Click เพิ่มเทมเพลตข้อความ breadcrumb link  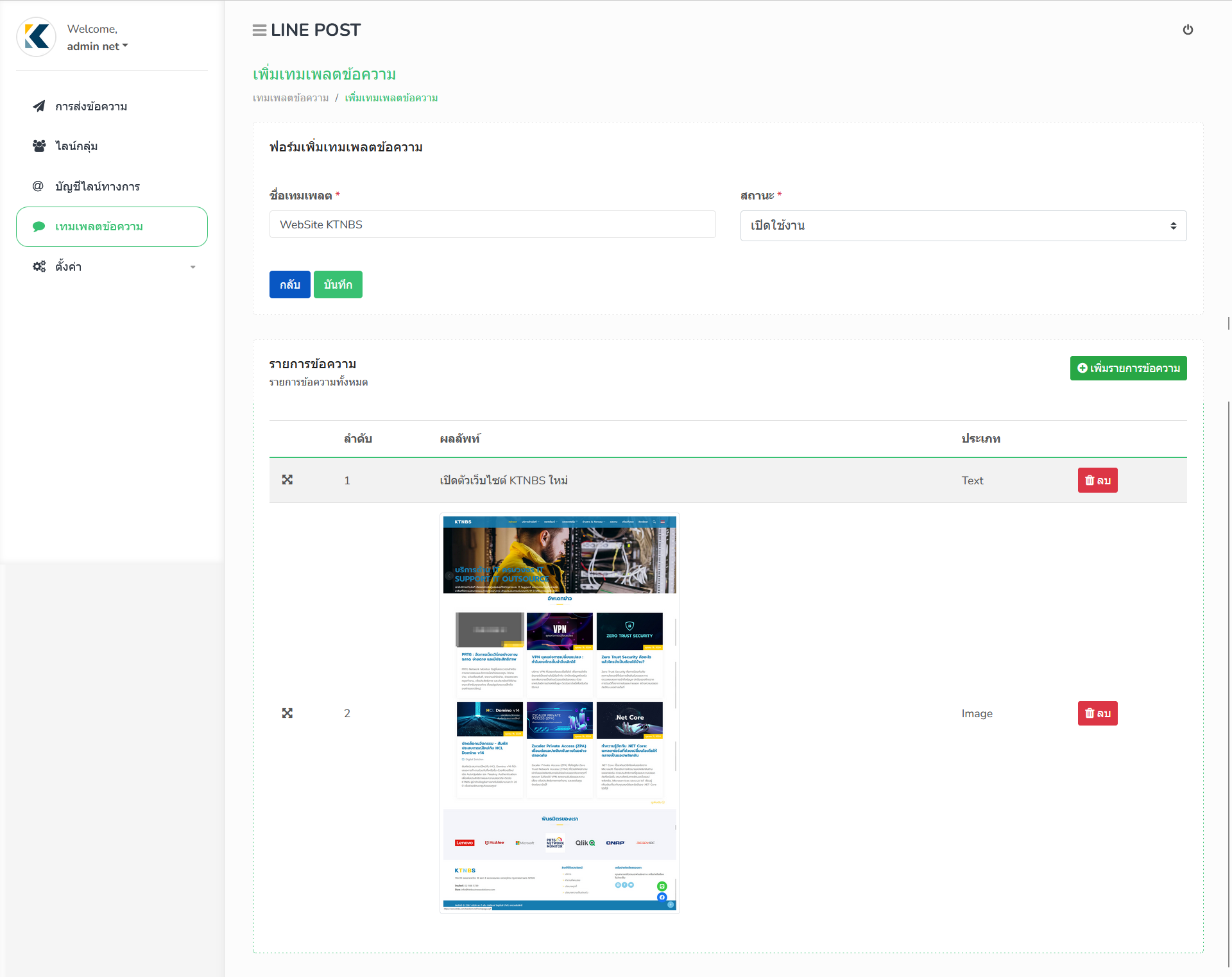391,98
